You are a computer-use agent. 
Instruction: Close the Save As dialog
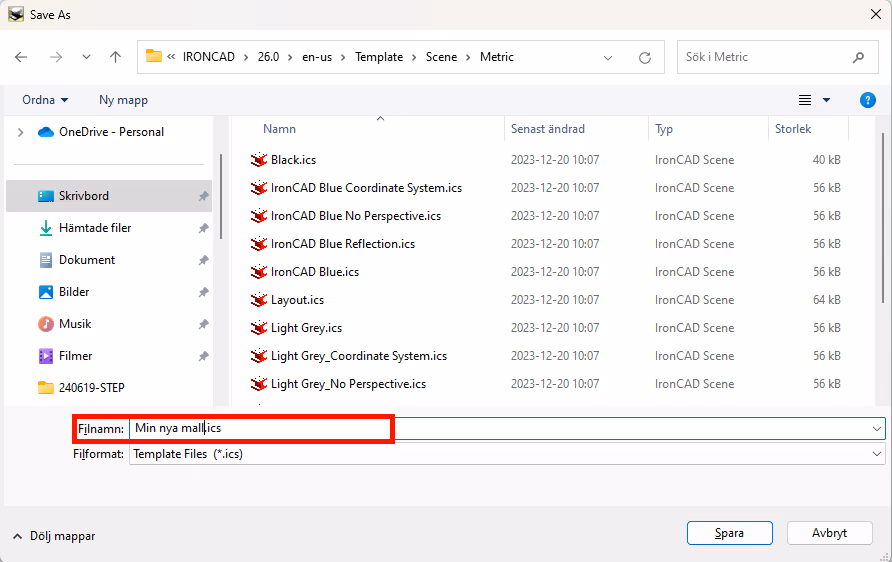[x=876, y=14]
